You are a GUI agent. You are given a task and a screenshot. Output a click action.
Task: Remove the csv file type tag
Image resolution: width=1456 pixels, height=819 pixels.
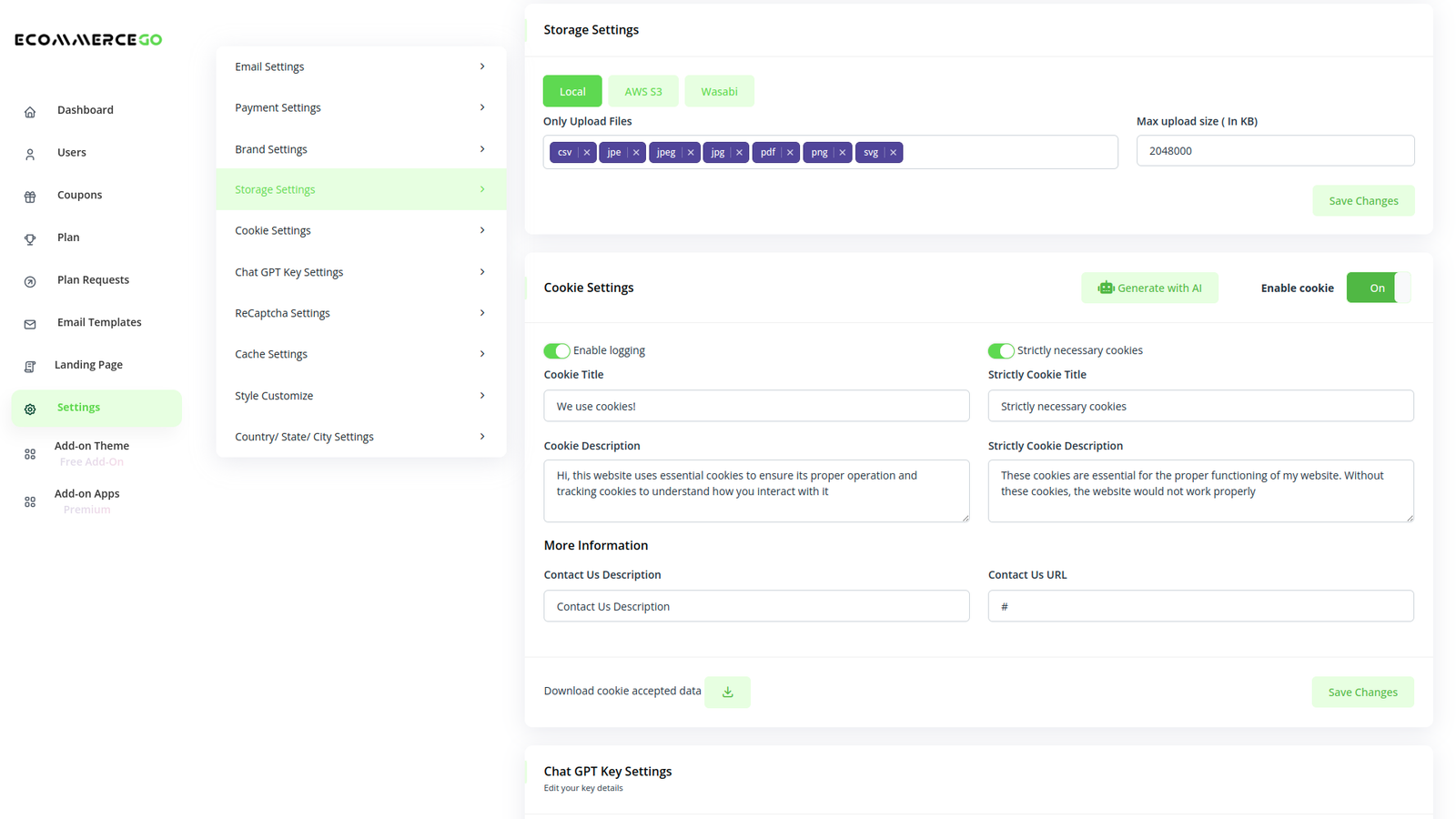click(x=587, y=153)
